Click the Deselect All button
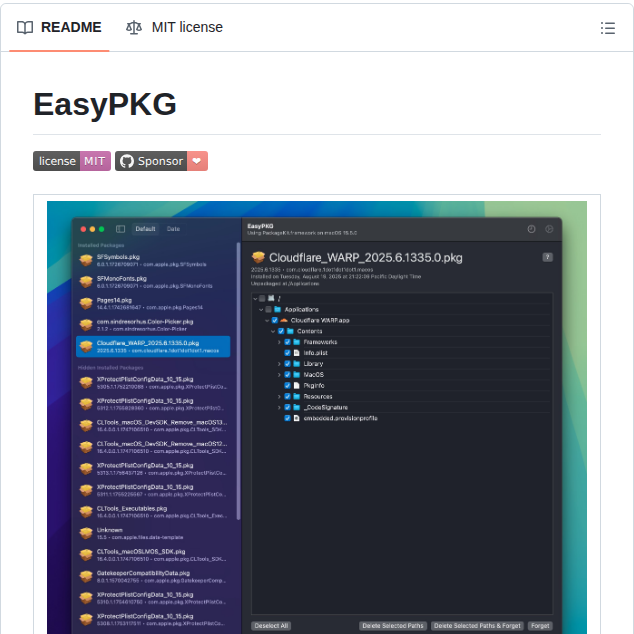The height and width of the screenshot is (634, 634). pyautogui.click(x=271, y=626)
